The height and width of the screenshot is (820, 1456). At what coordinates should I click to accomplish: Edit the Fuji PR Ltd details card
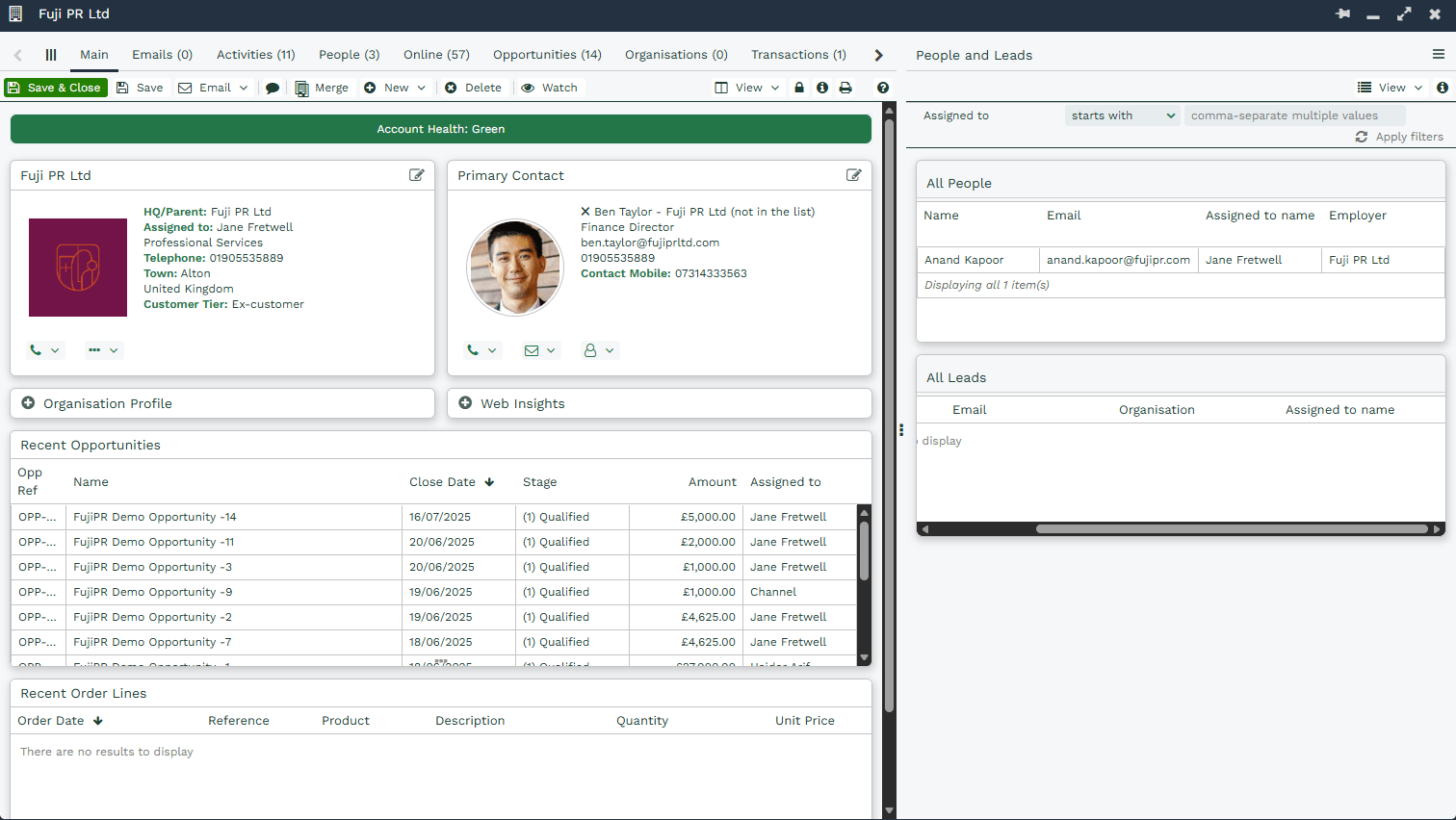(416, 175)
